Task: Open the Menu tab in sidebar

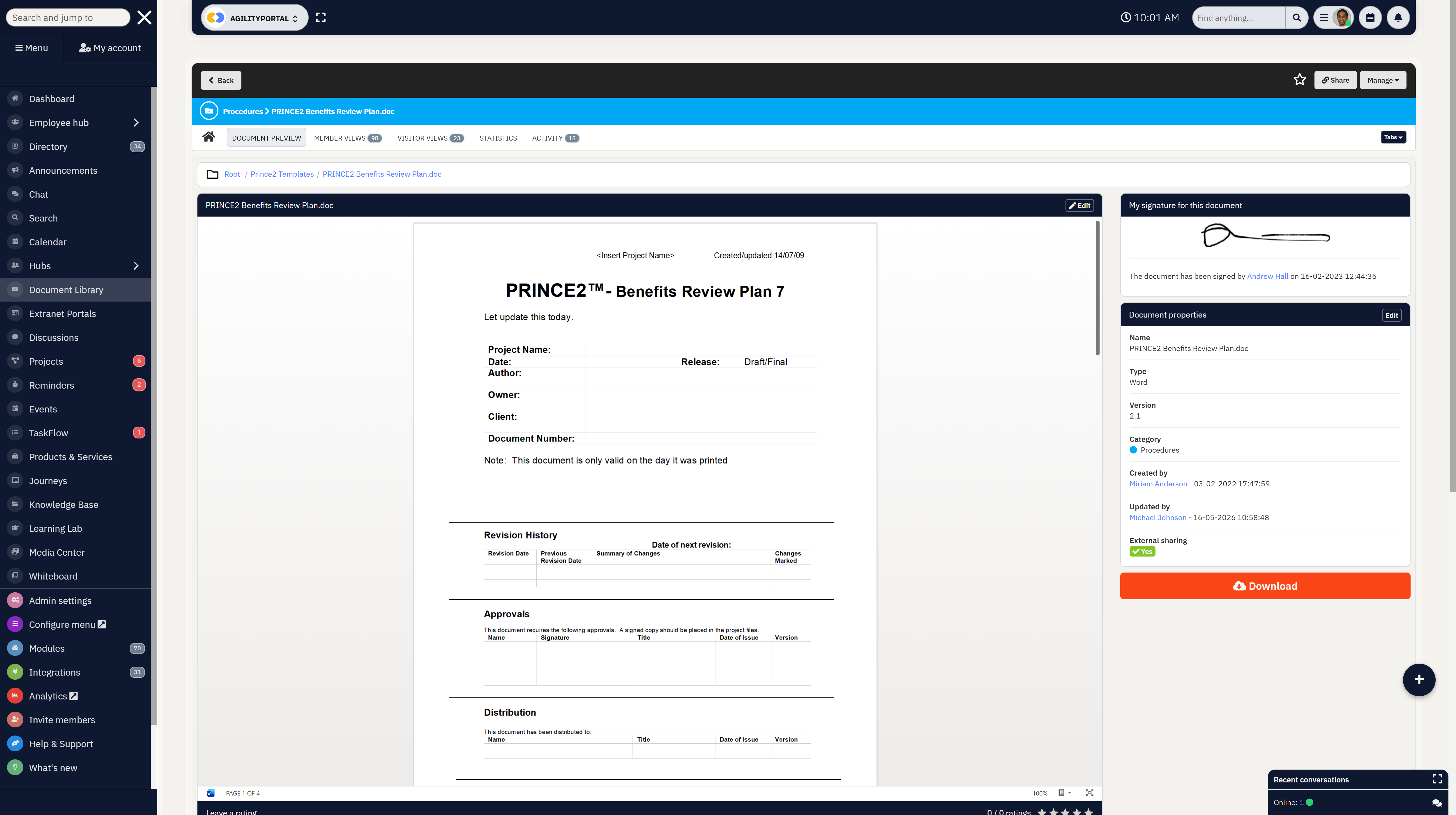Action: tap(32, 48)
